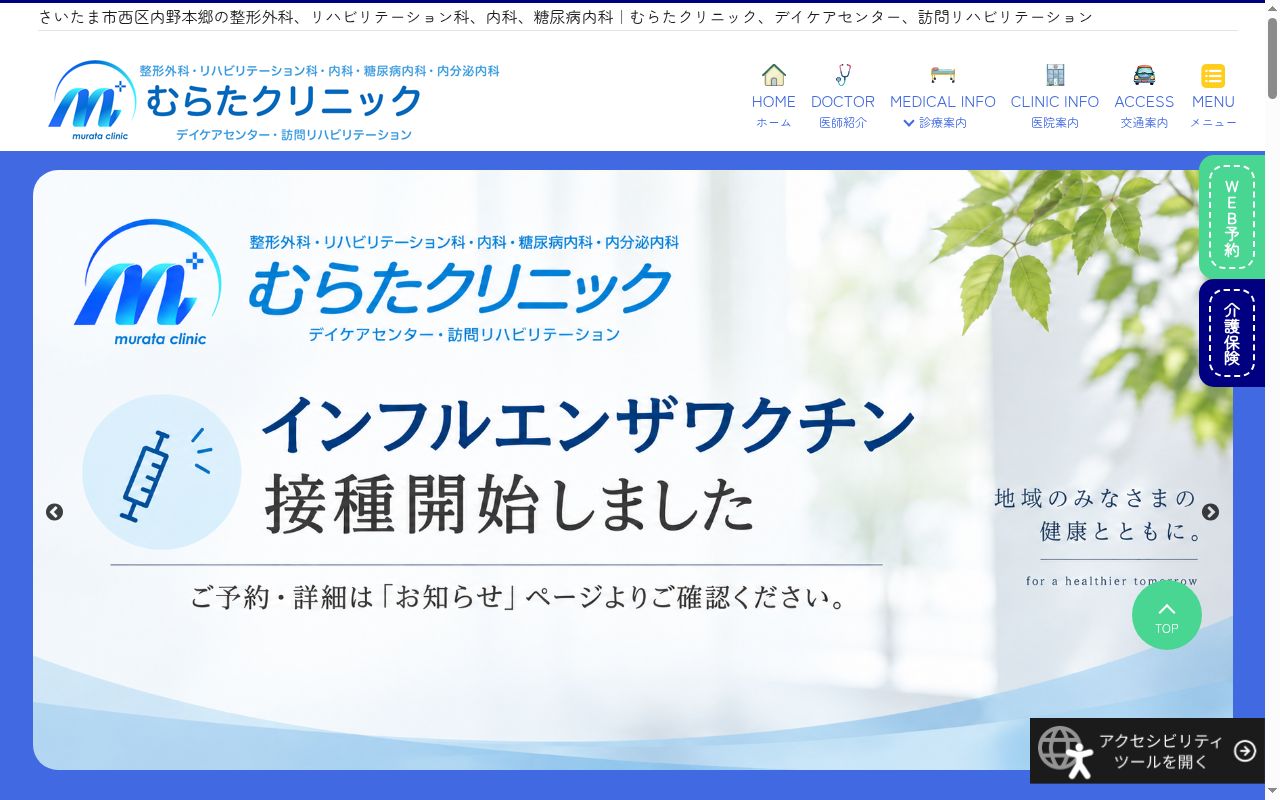
Task: Open the yellow MENU list icon
Action: (1213, 76)
